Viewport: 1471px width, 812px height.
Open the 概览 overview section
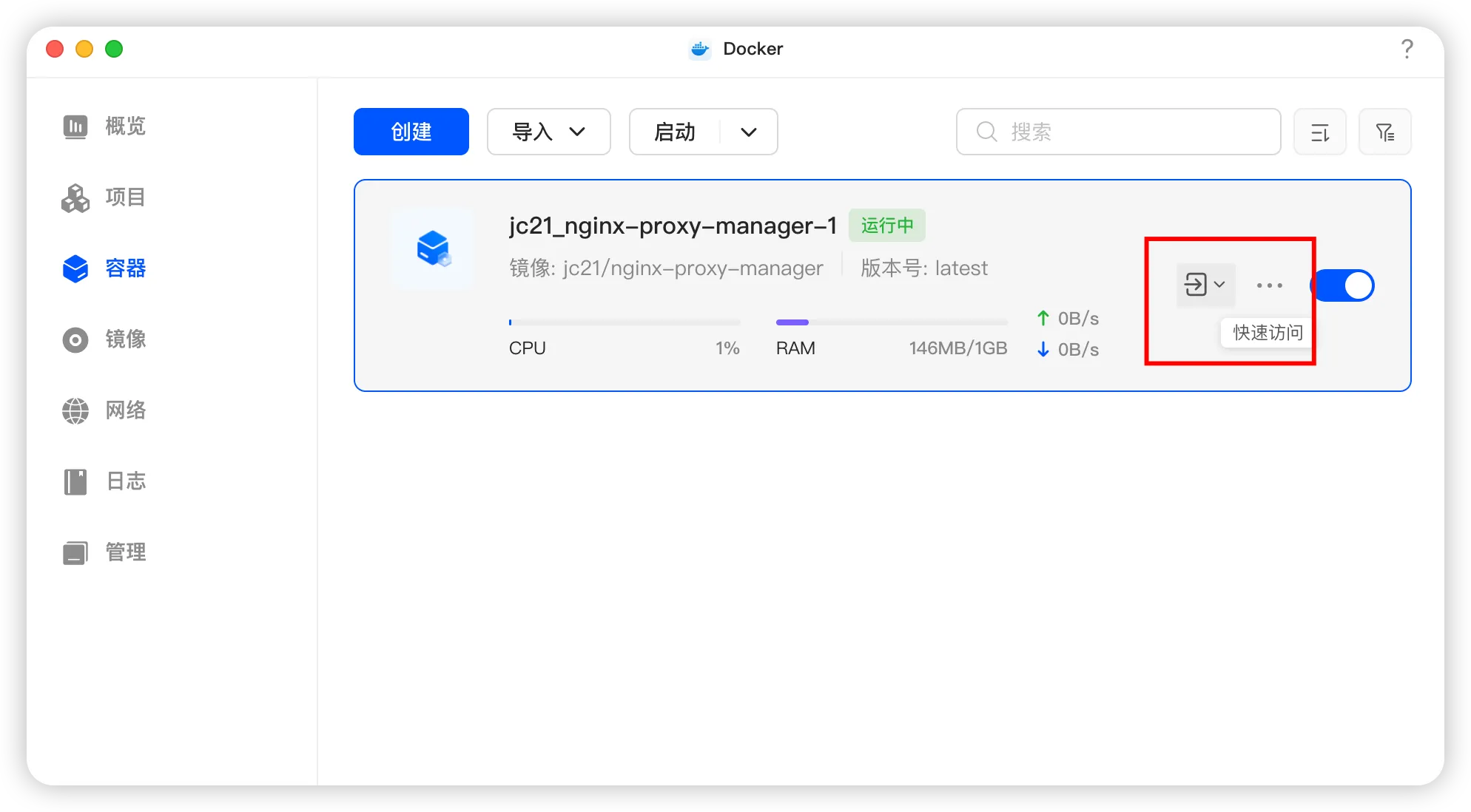tap(104, 126)
